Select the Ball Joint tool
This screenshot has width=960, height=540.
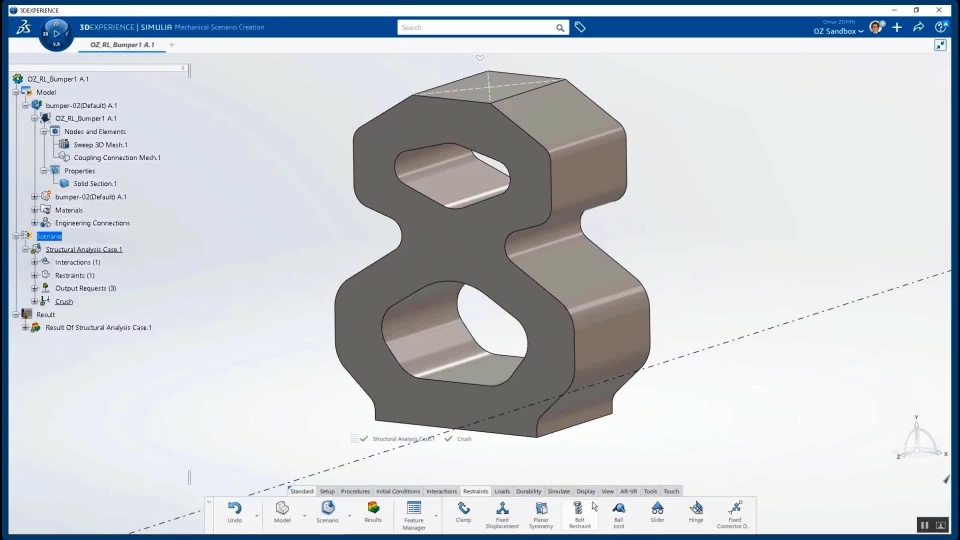(618, 508)
